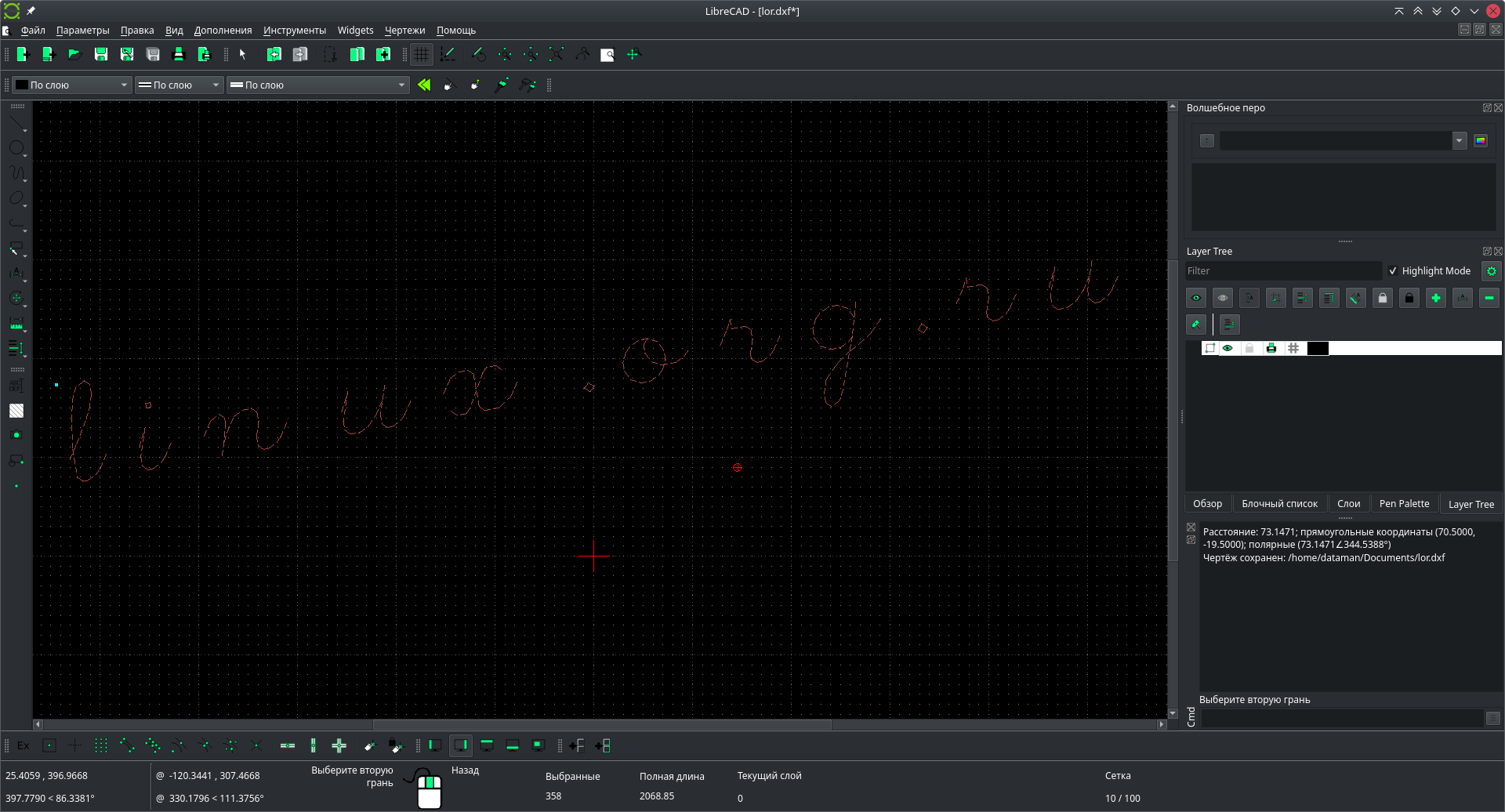Screen dimensions: 1505x812
Task: Click the green double-arrow back icon
Action: 424,85
